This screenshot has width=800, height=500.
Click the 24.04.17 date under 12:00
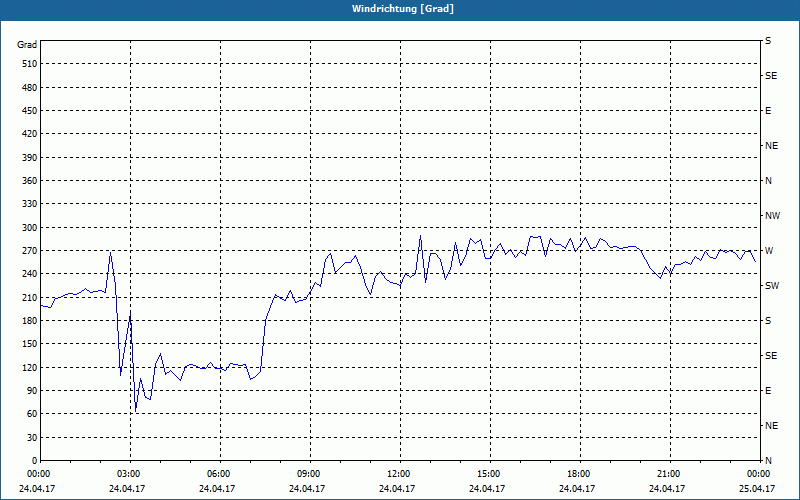397,489
